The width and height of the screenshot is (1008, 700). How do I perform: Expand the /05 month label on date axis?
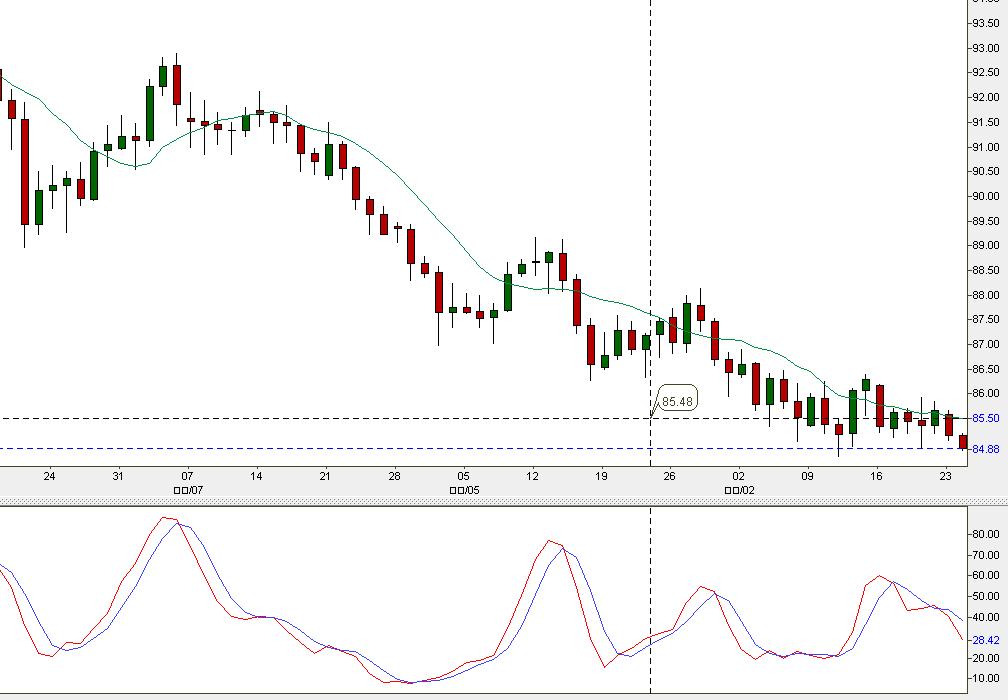click(463, 489)
